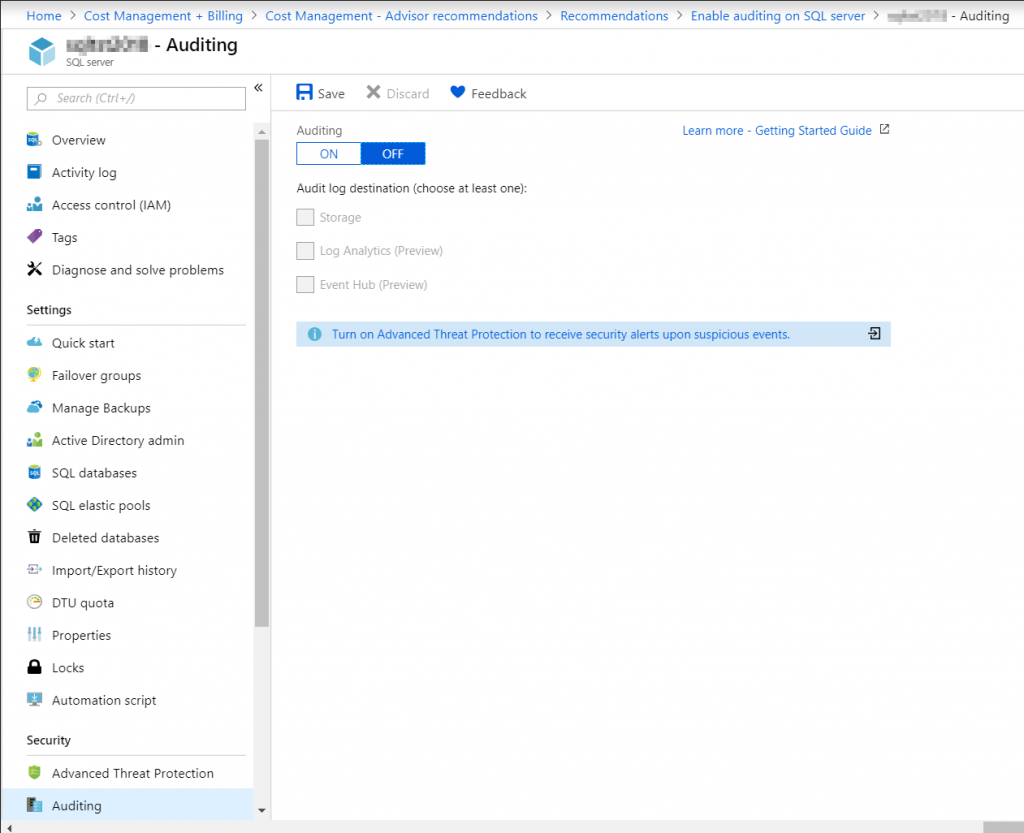Viewport: 1024px width, 833px height.
Task: Open Learn more - Getting Started Guide link
Action: point(776,130)
